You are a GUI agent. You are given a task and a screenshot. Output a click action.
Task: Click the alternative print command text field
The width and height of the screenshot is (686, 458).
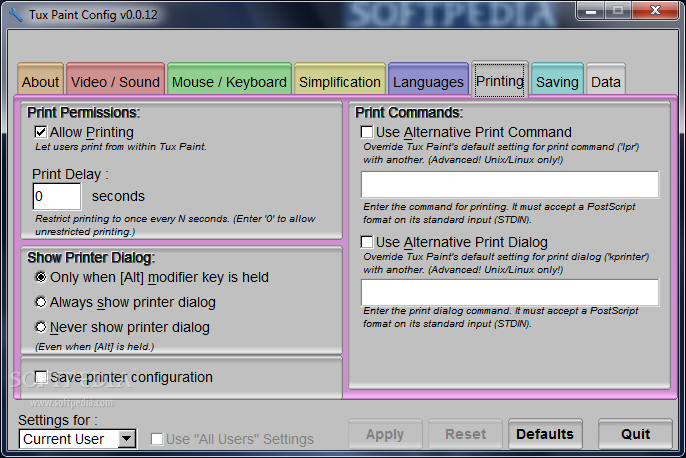pos(510,184)
